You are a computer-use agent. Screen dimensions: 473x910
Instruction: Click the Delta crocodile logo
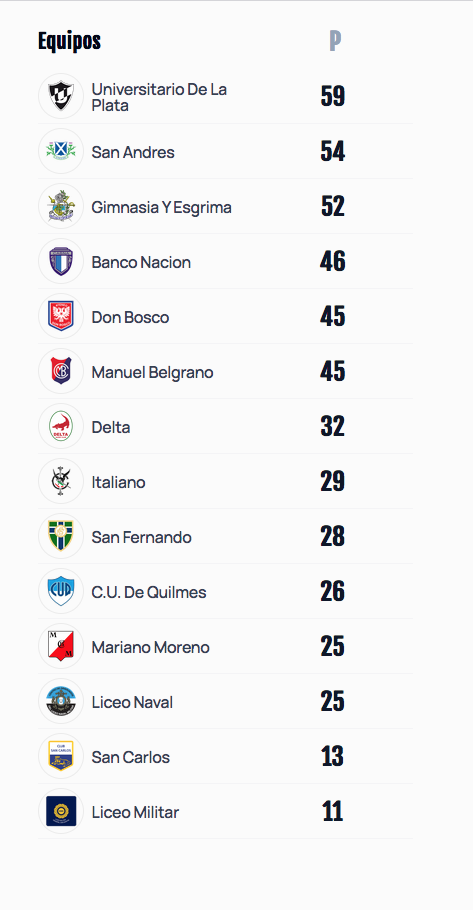point(61,426)
